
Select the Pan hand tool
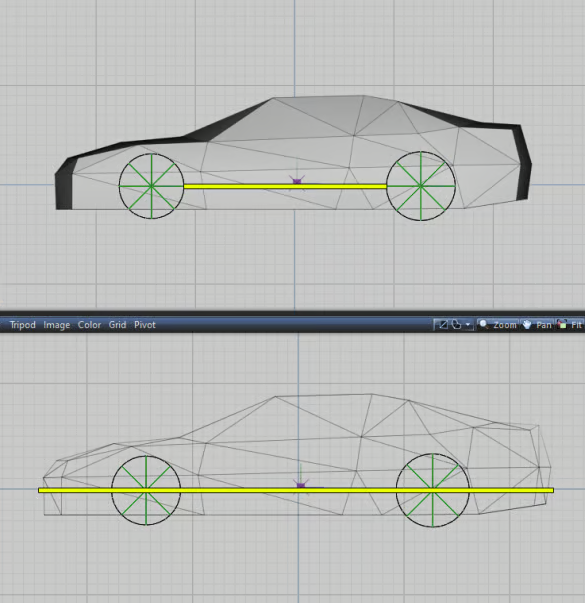point(537,325)
